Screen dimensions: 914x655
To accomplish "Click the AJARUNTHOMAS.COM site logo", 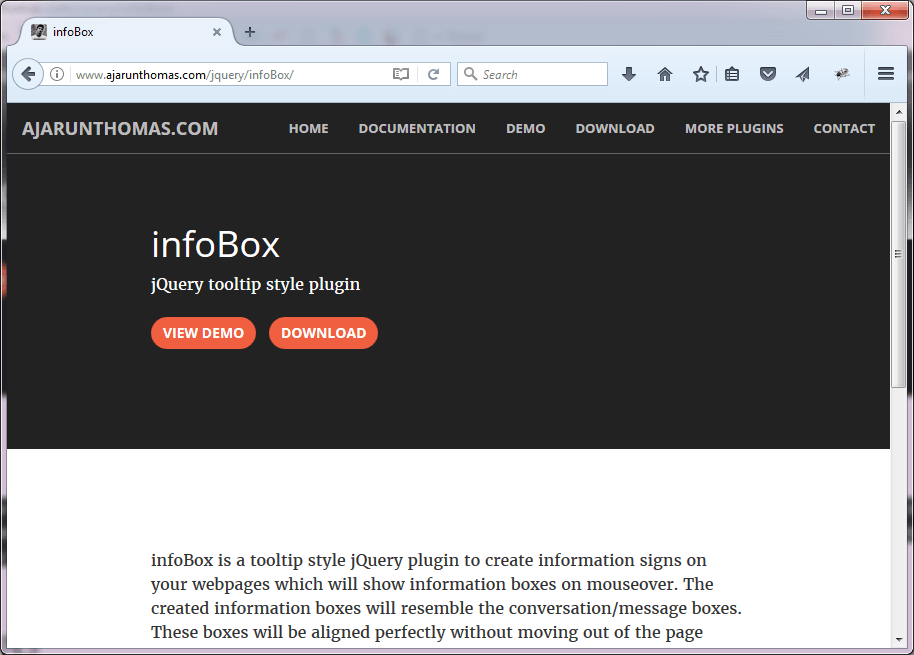I will pyautogui.click(x=120, y=129).
